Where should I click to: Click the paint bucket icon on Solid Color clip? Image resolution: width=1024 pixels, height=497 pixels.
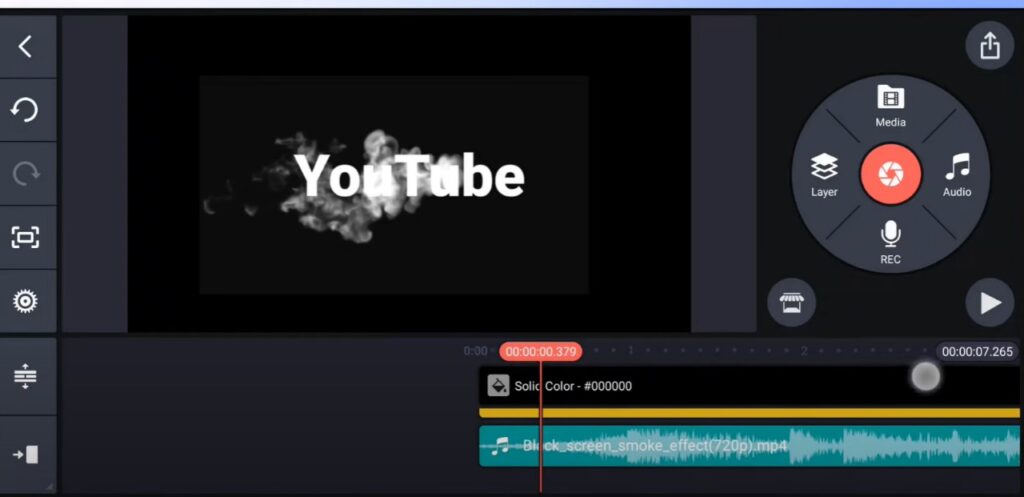click(x=498, y=386)
